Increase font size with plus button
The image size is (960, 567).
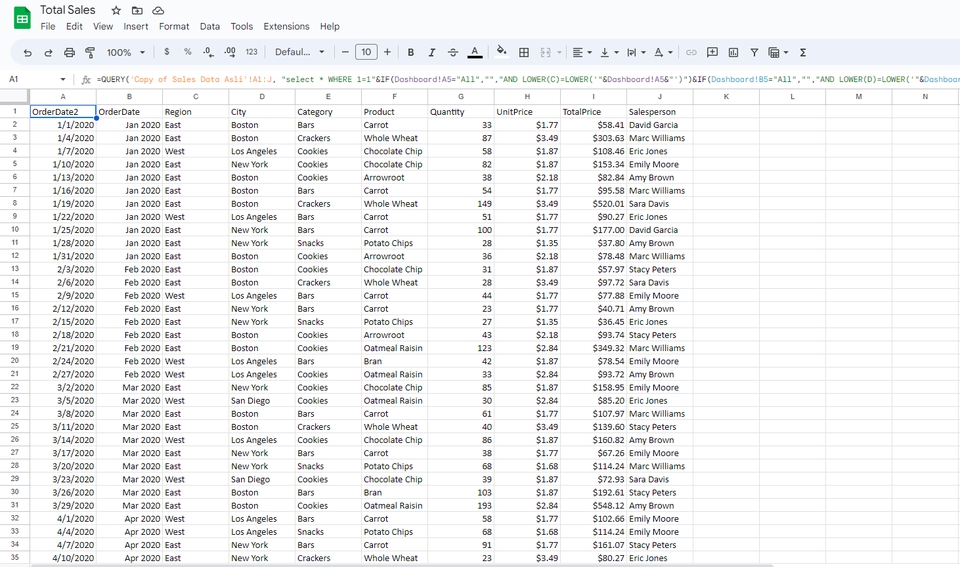[387, 53]
